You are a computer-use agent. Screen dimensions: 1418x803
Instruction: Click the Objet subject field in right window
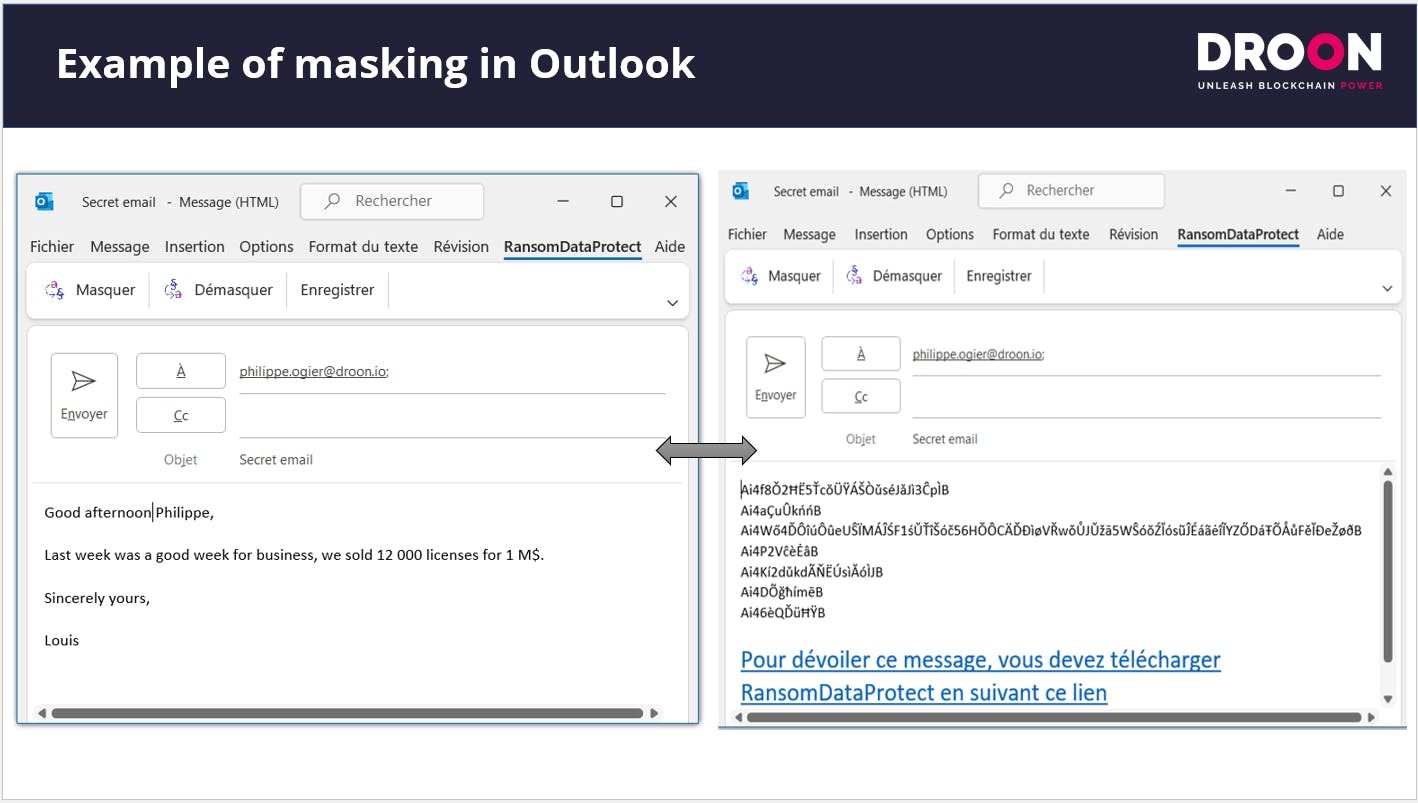[1146, 439]
